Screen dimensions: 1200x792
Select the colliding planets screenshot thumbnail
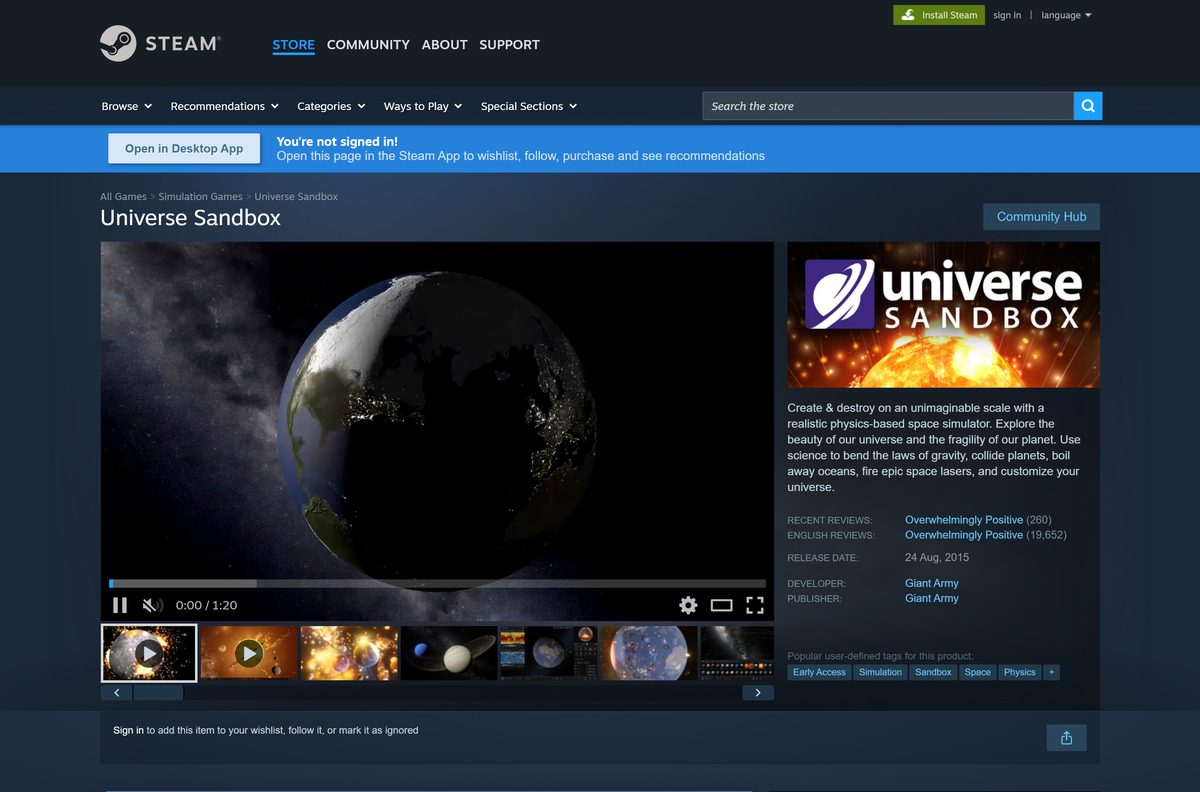pos(349,653)
